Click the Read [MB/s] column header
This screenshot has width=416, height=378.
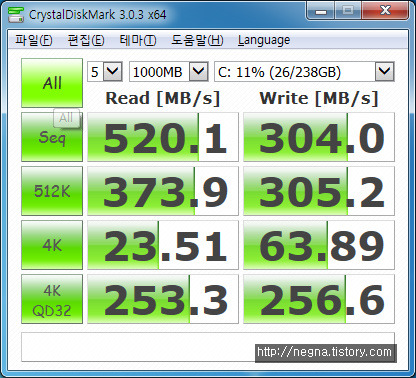(163, 98)
